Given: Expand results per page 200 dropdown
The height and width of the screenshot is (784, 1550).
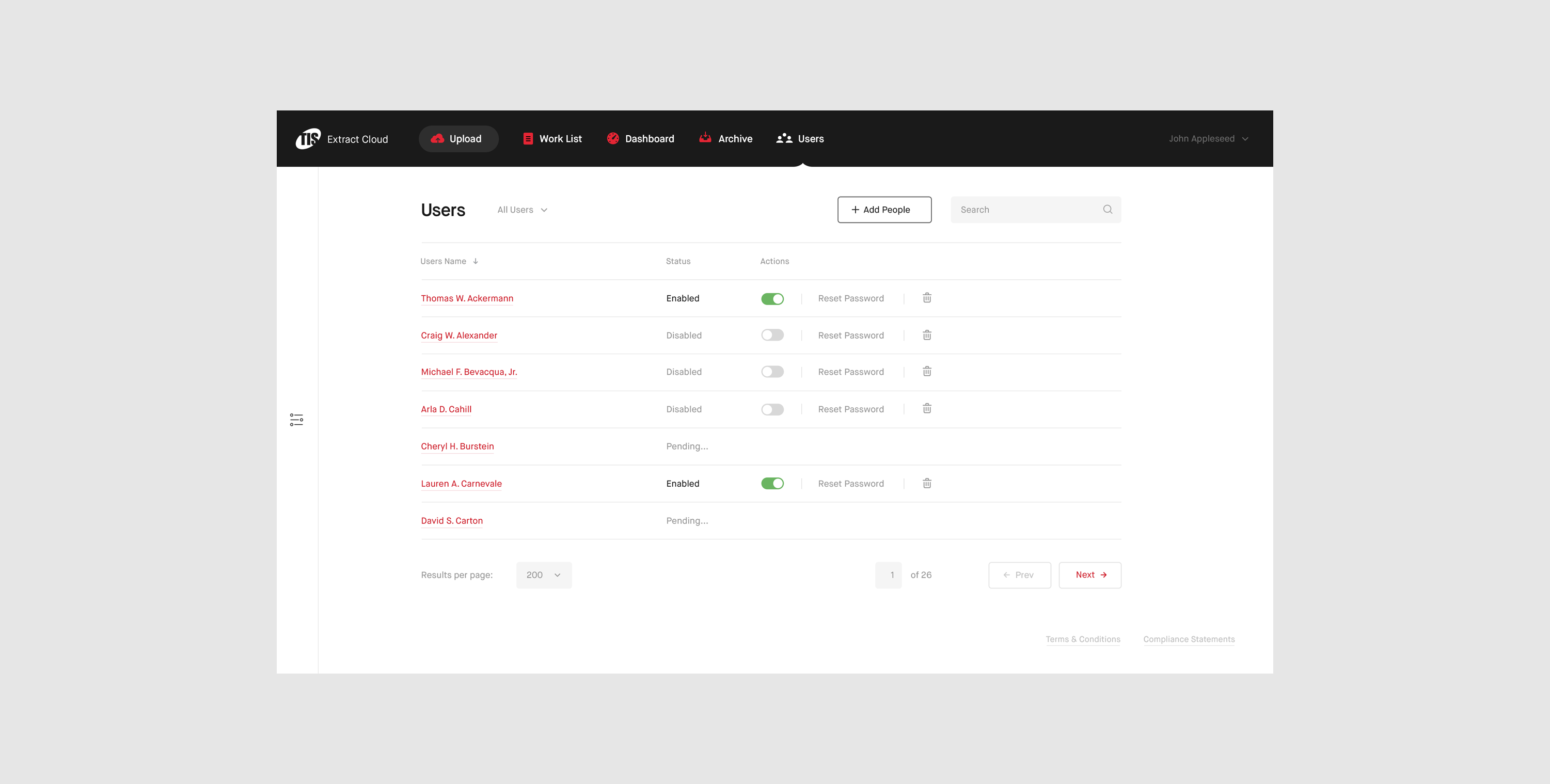Looking at the screenshot, I should pos(543,575).
